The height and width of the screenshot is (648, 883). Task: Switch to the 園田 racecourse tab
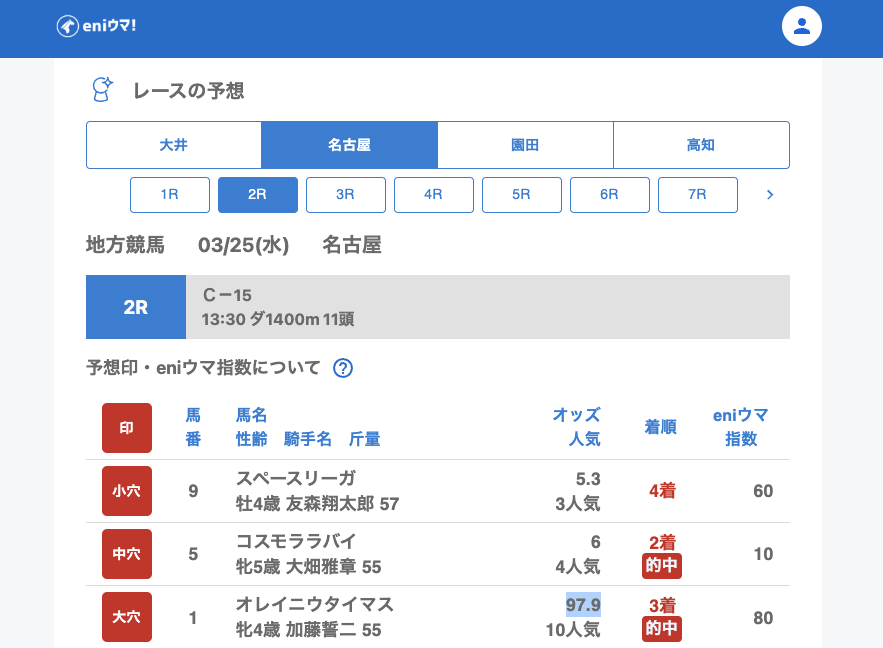[525, 145]
